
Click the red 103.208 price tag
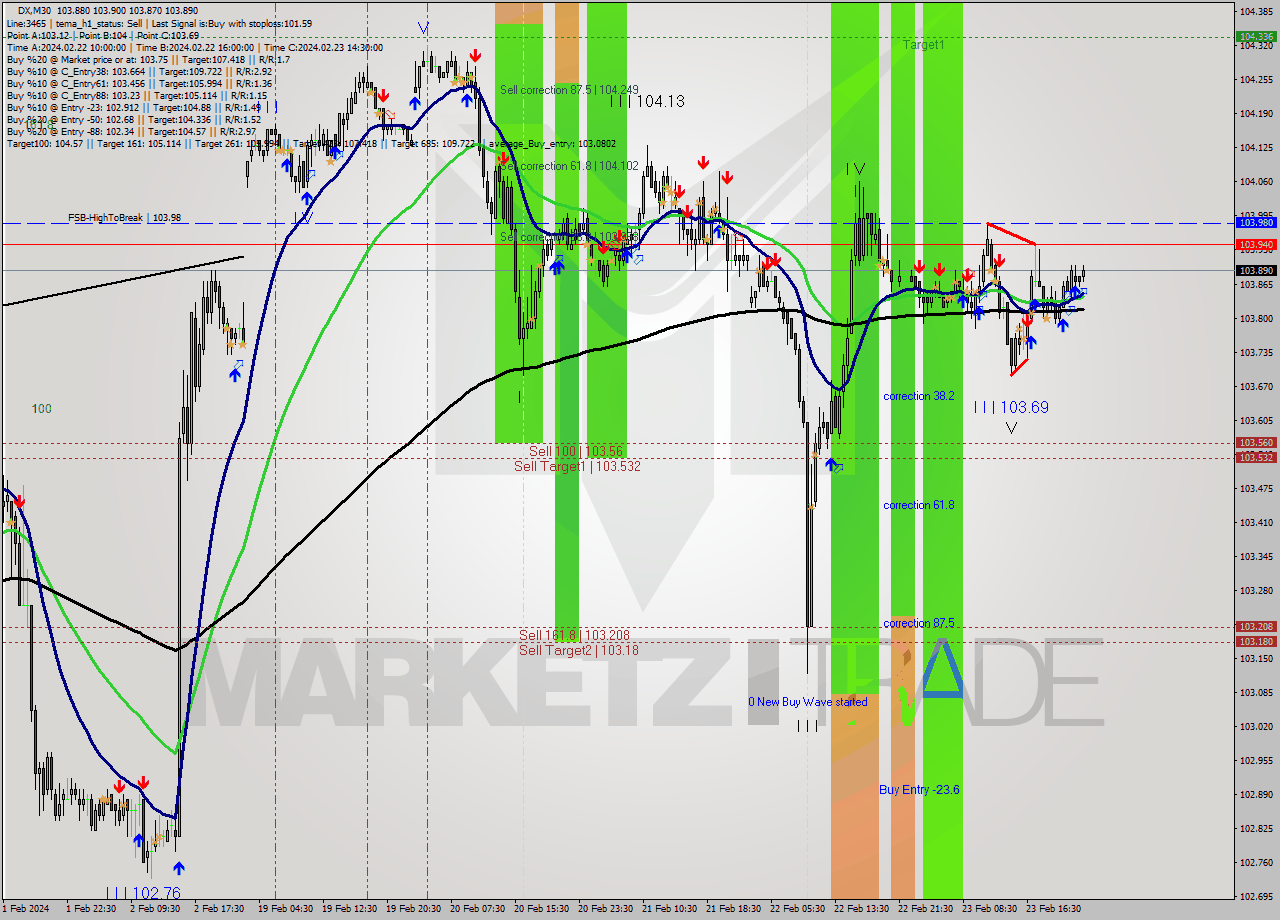(1256, 627)
